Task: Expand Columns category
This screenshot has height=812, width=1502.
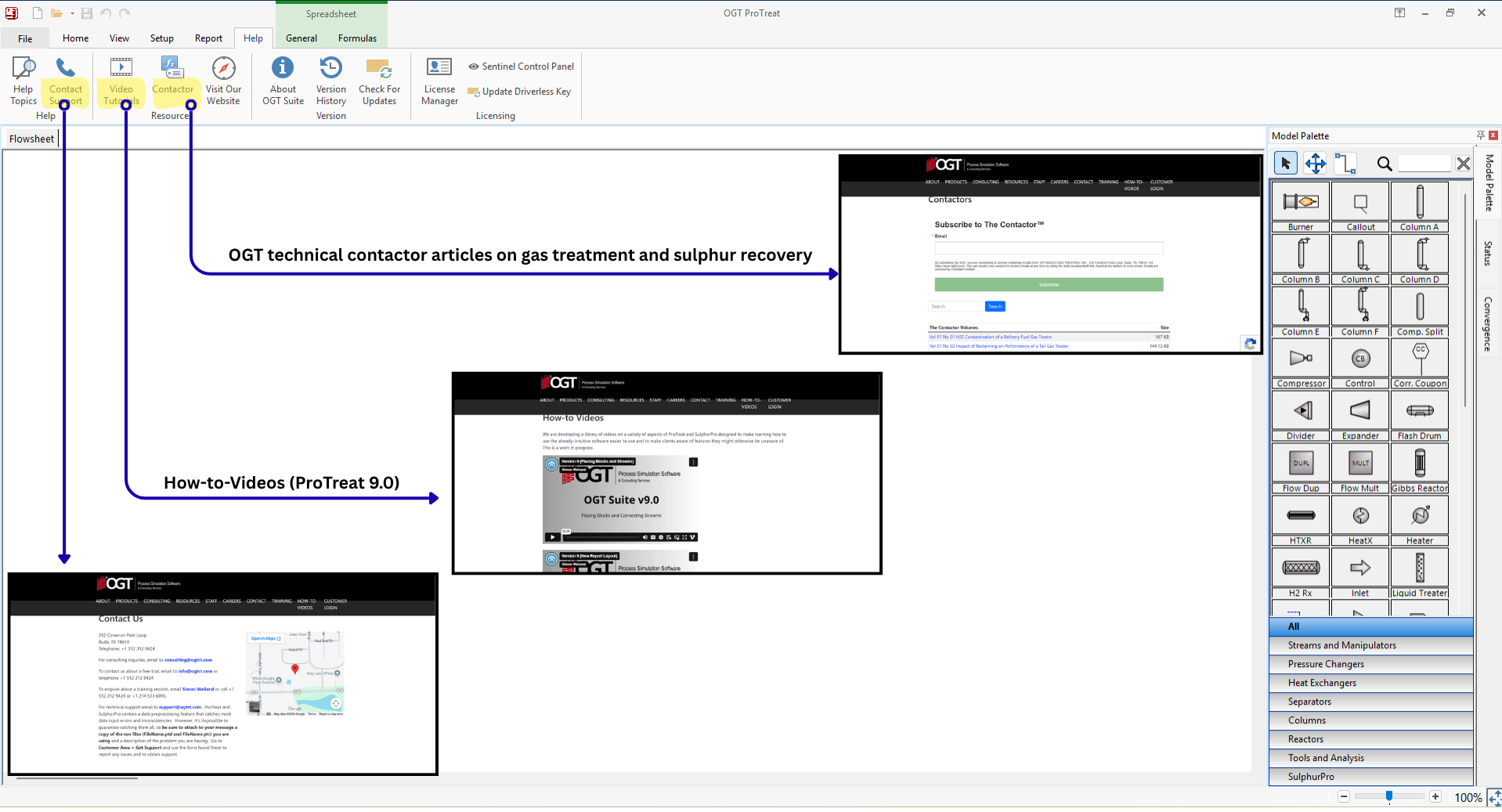Action: pos(1370,720)
